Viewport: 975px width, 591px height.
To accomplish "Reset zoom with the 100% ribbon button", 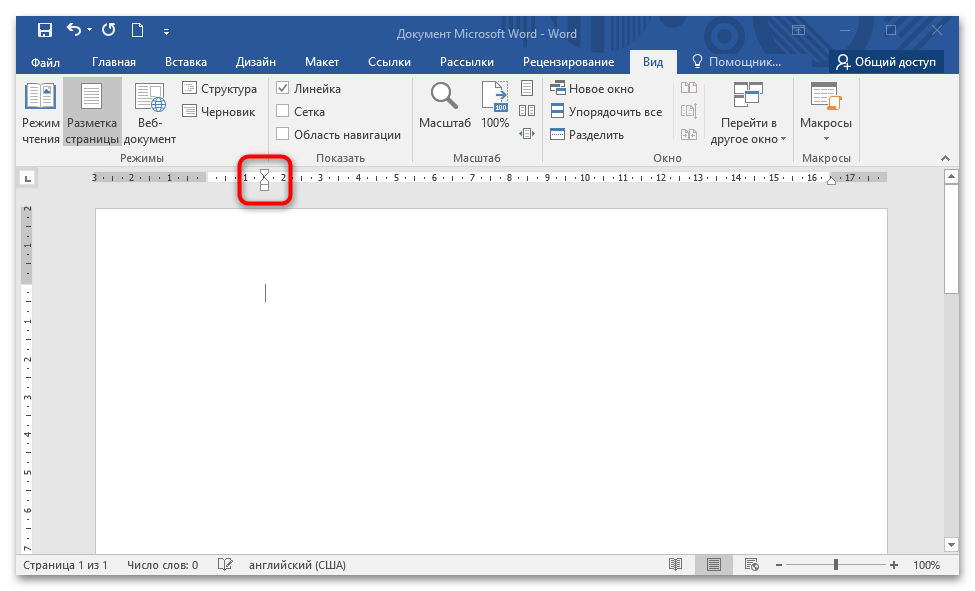I will [x=495, y=106].
